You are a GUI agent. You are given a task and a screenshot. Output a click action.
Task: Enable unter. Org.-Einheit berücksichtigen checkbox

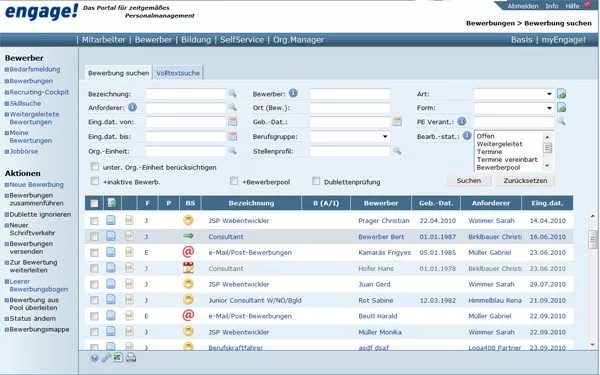coord(95,167)
